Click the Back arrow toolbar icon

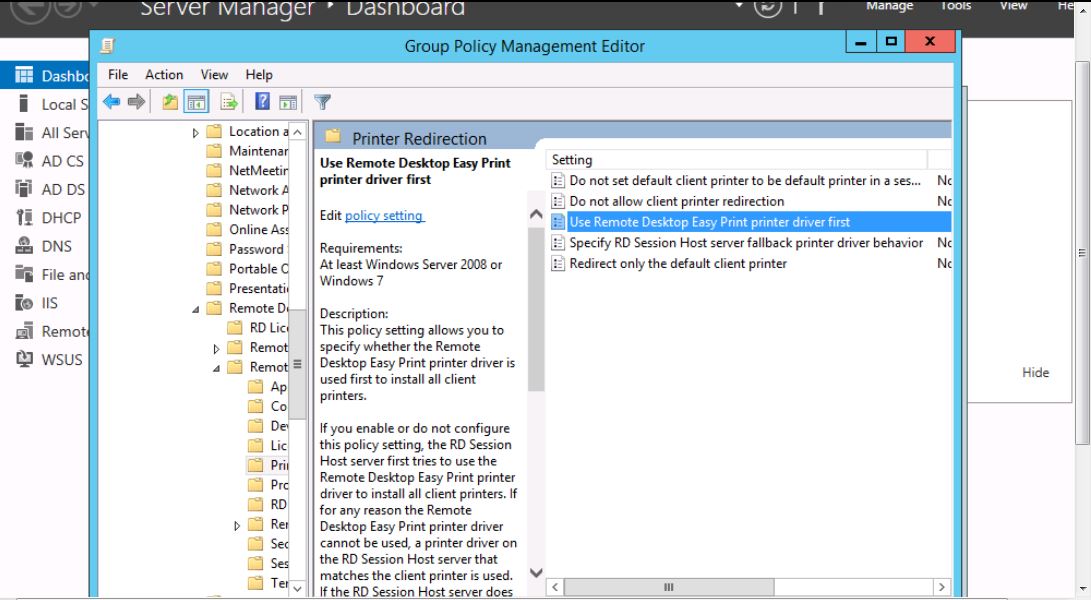[x=111, y=101]
